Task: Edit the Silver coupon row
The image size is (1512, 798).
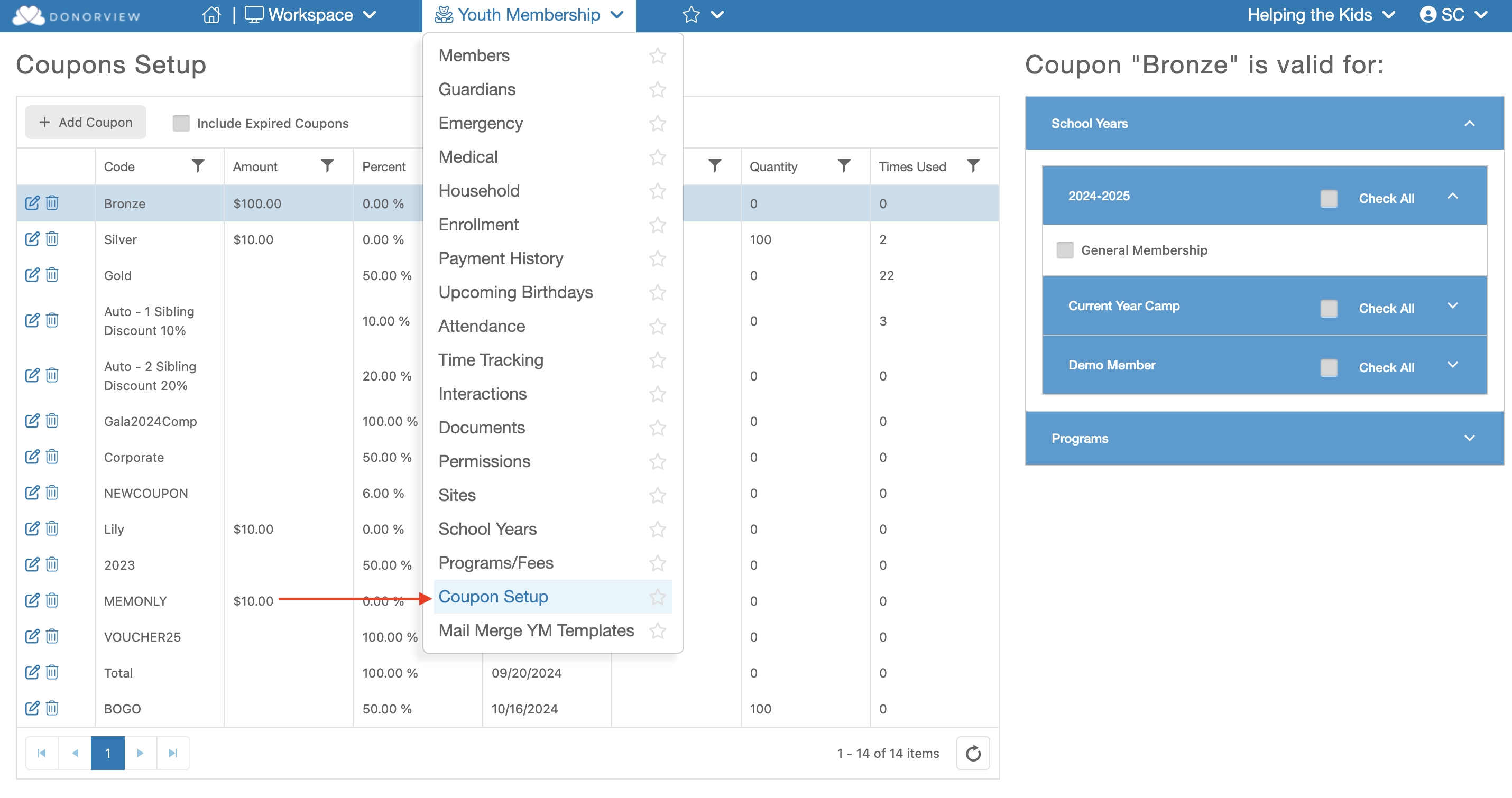Action: point(32,239)
